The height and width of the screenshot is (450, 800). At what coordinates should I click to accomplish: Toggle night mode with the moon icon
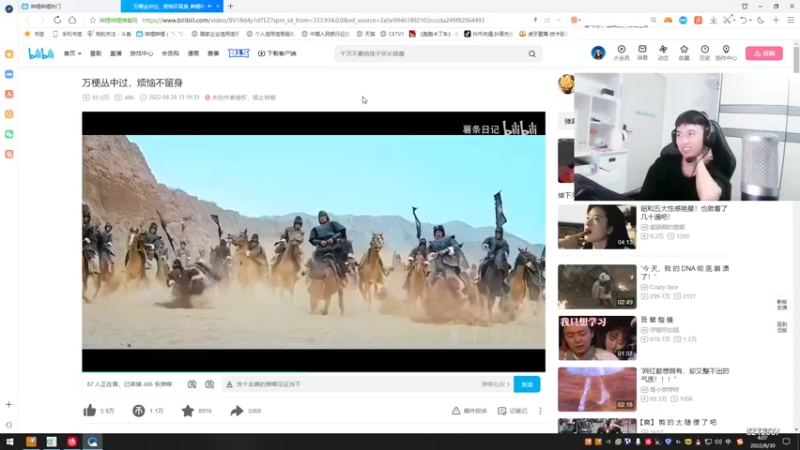761,20
